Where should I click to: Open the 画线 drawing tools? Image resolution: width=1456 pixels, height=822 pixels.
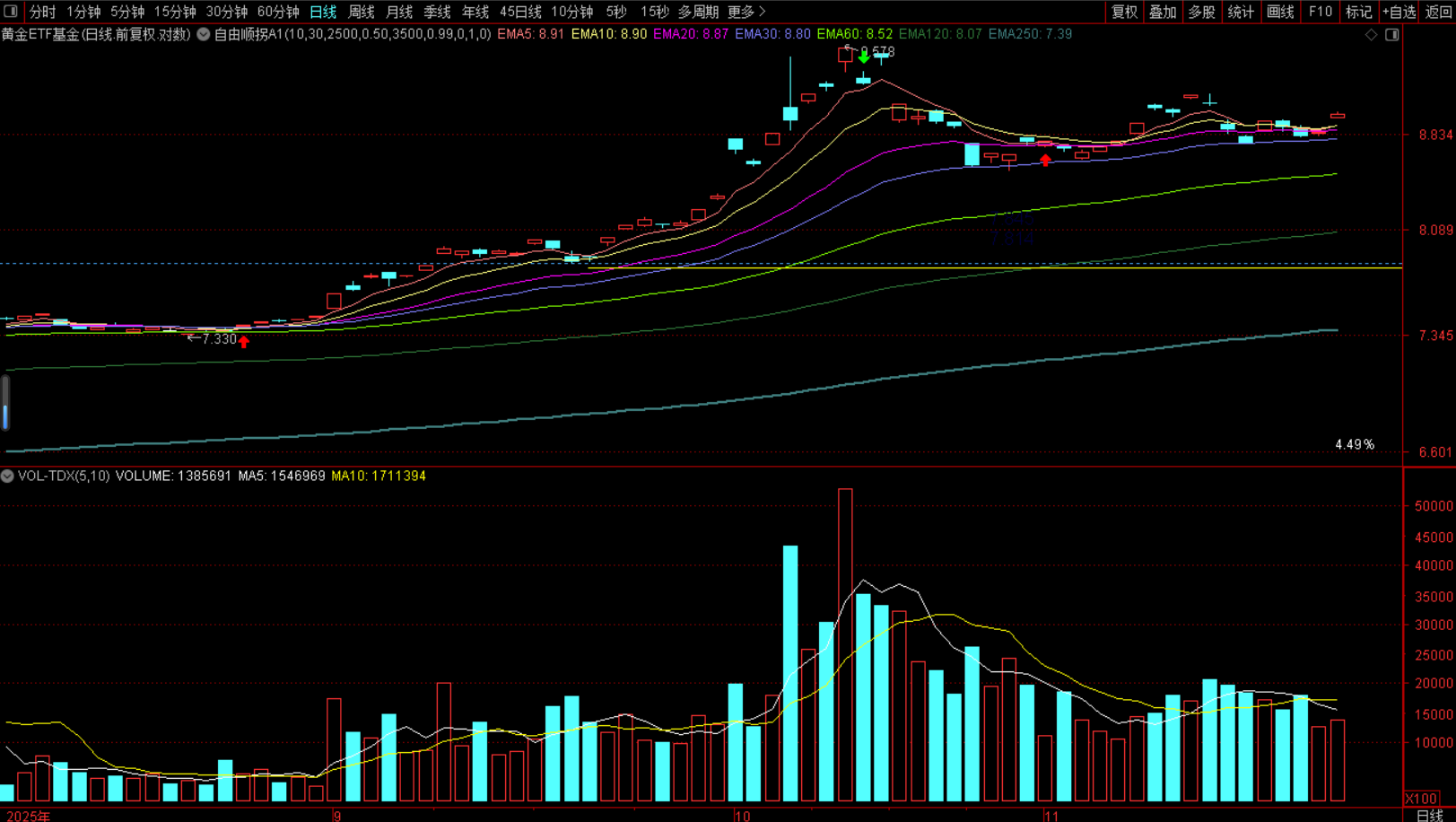tap(1280, 12)
